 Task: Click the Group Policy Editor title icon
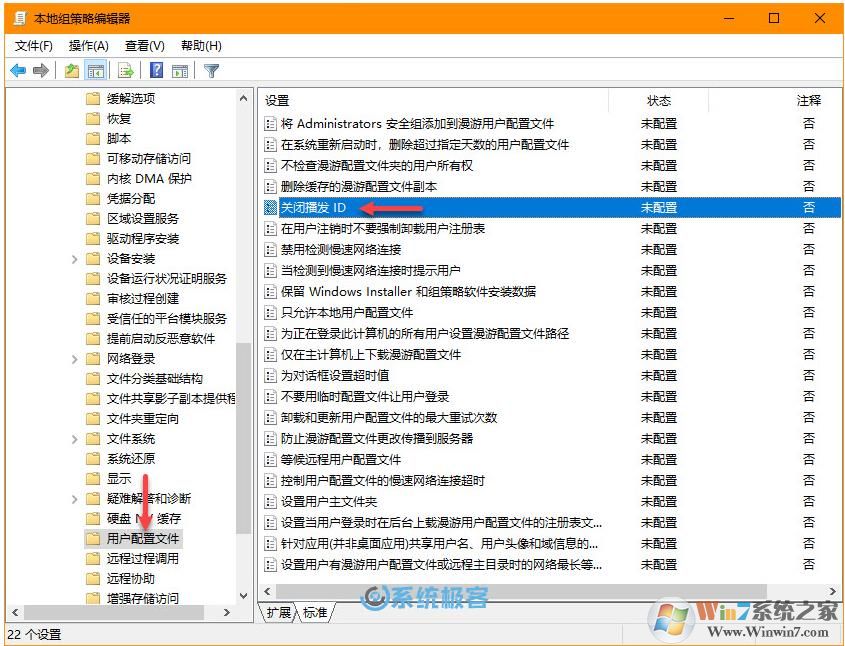coord(19,18)
